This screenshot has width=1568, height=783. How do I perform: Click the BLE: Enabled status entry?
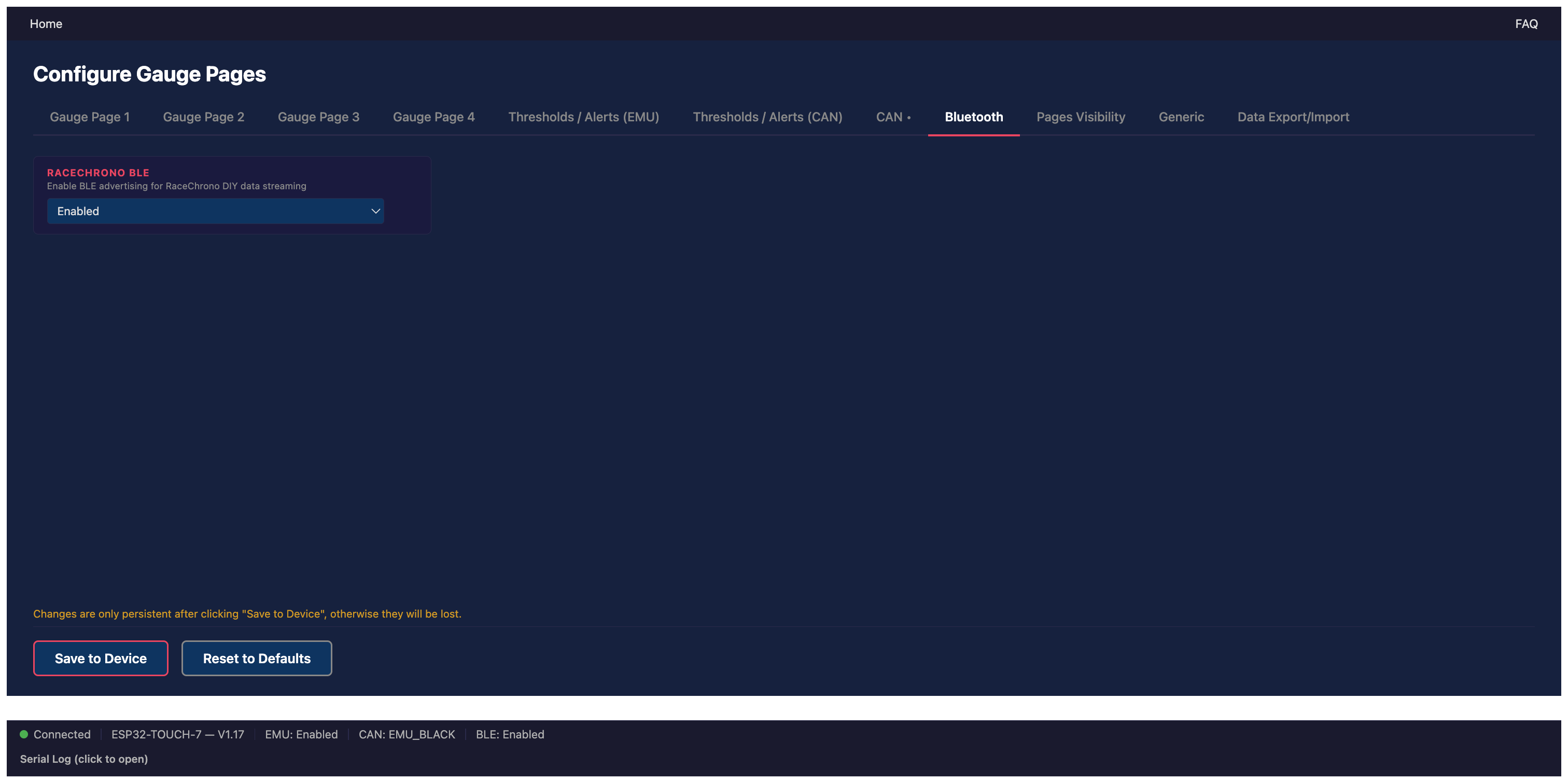click(510, 734)
